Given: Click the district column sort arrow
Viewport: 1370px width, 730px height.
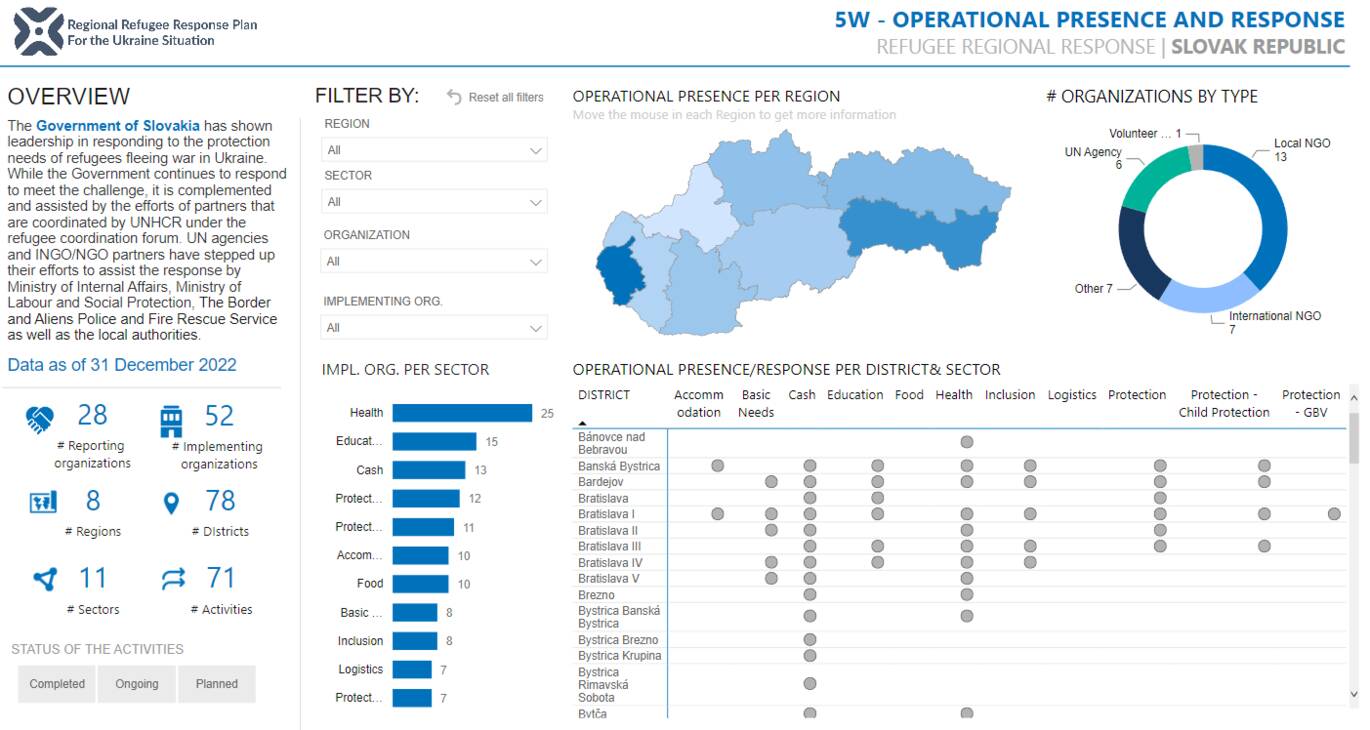Looking at the screenshot, I should [x=583, y=424].
